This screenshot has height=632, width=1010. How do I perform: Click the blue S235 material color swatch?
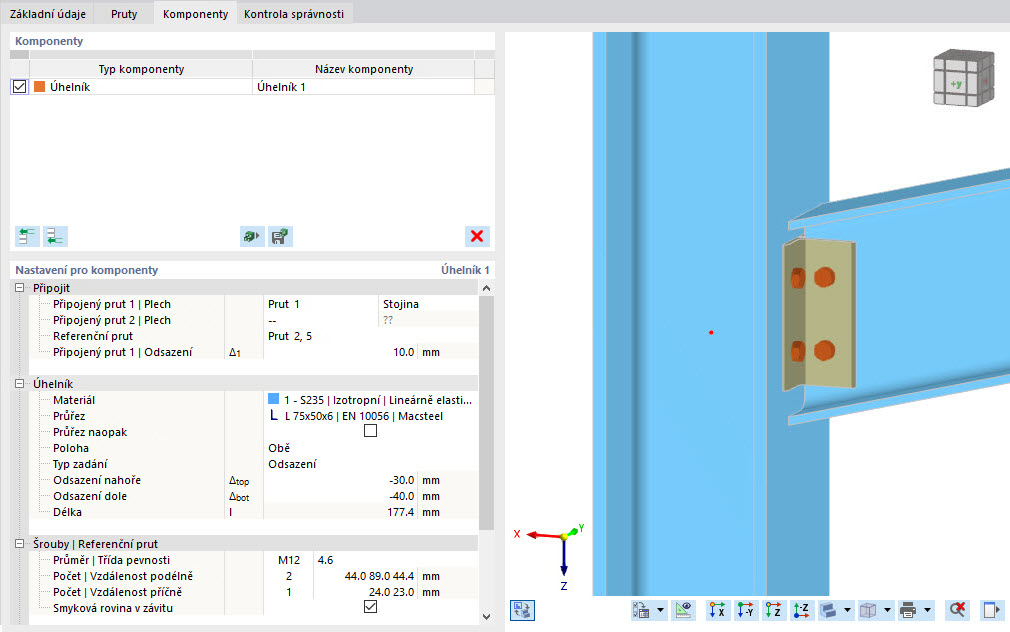tap(274, 399)
